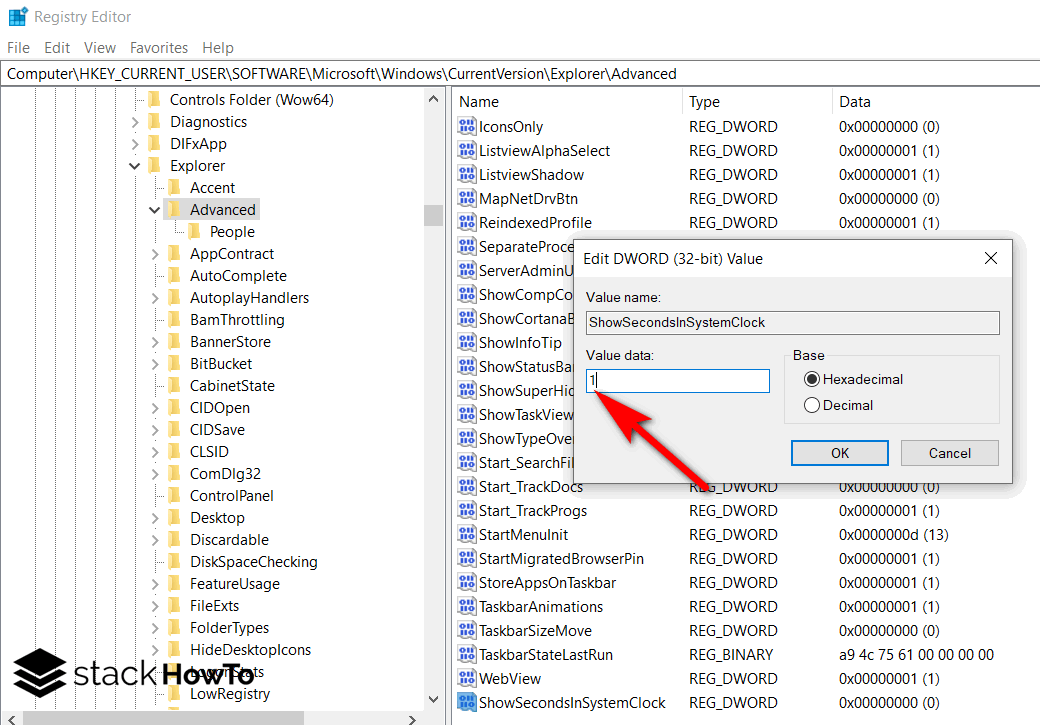
Task: Collapse the Explorer tree node
Action: 135,165
